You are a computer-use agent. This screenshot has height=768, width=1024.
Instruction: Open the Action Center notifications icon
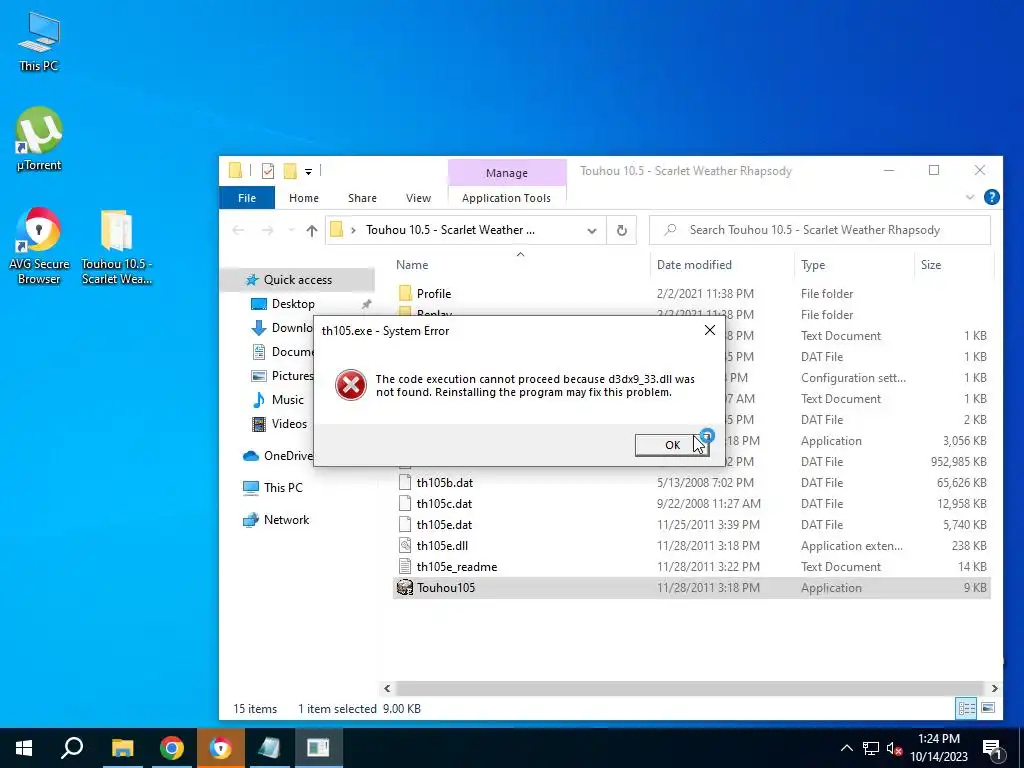[x=993, y=748]
